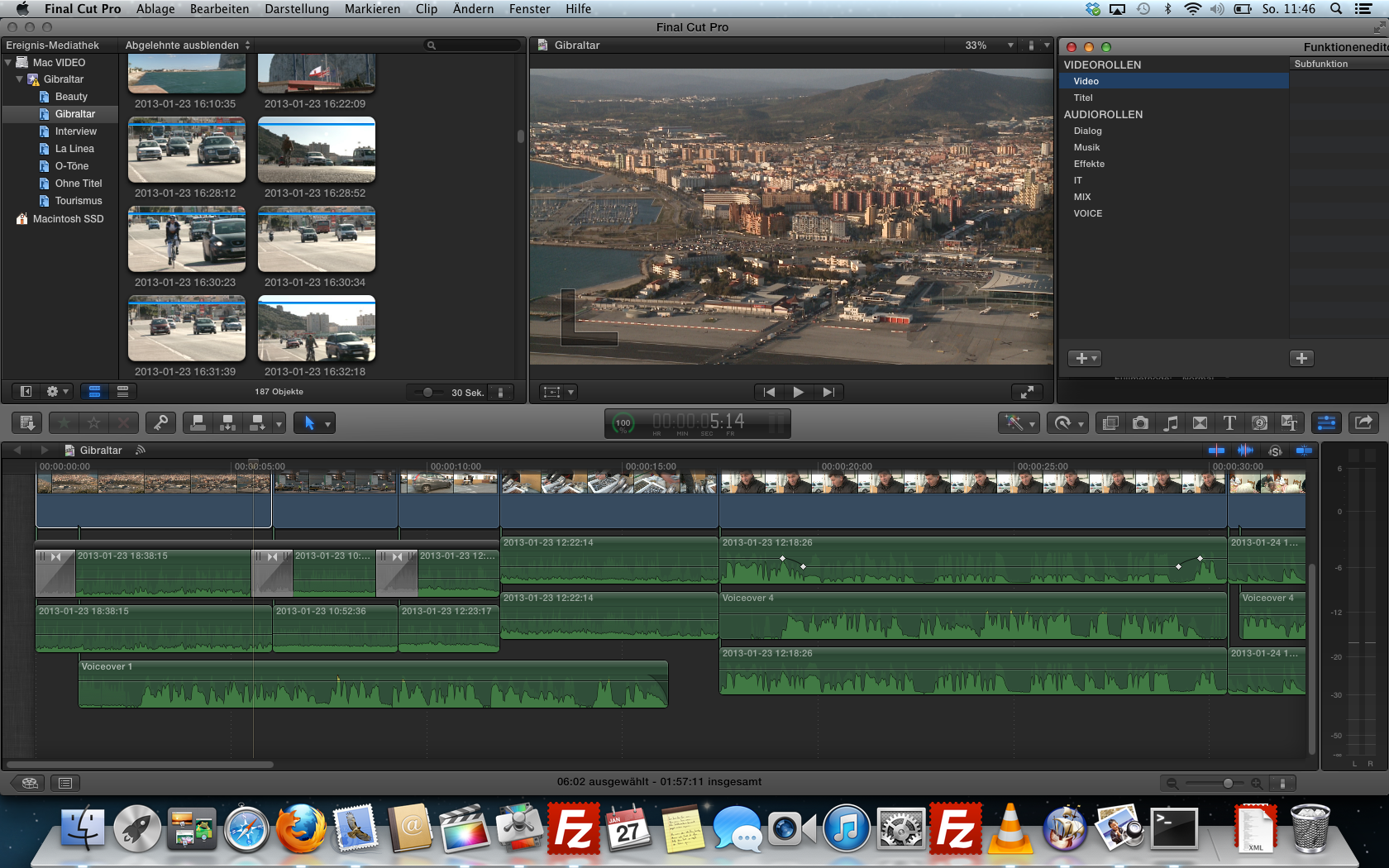Screen dimensions: 1389x868
Task: Show the Effects browser
Action: (x=1110, y=423)
